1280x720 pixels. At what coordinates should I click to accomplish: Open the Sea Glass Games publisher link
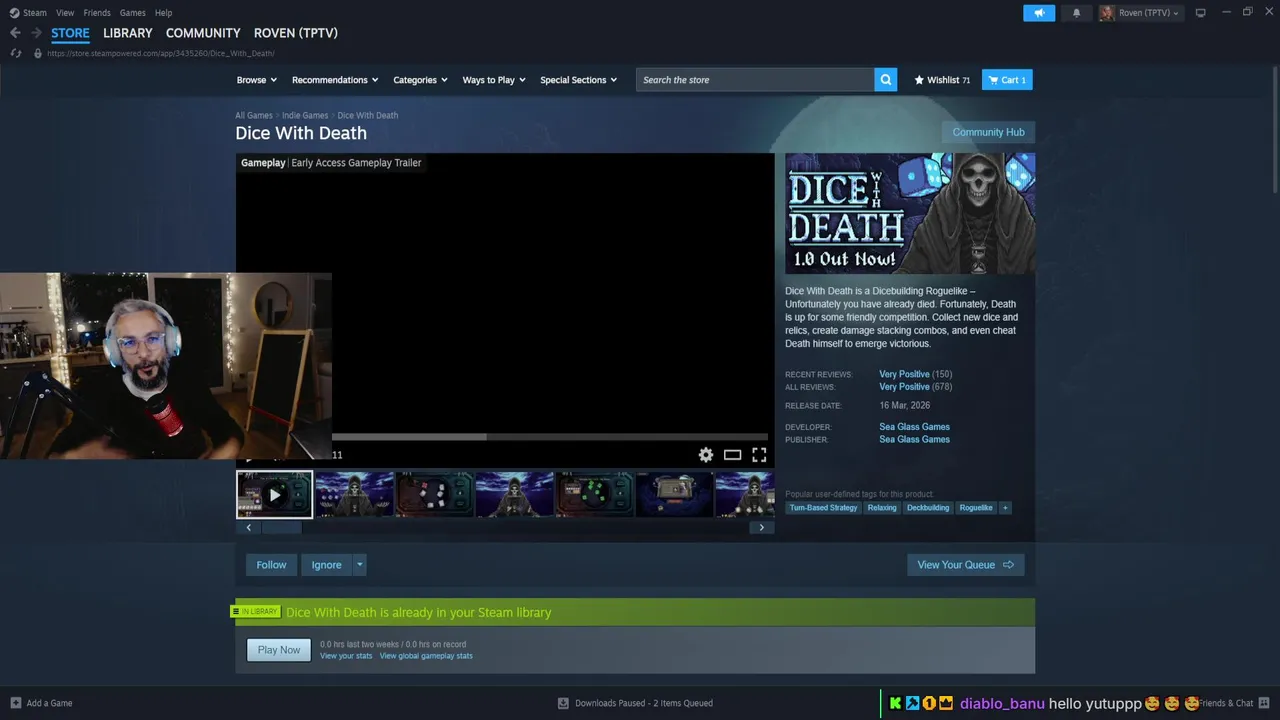tap(914, 440)
